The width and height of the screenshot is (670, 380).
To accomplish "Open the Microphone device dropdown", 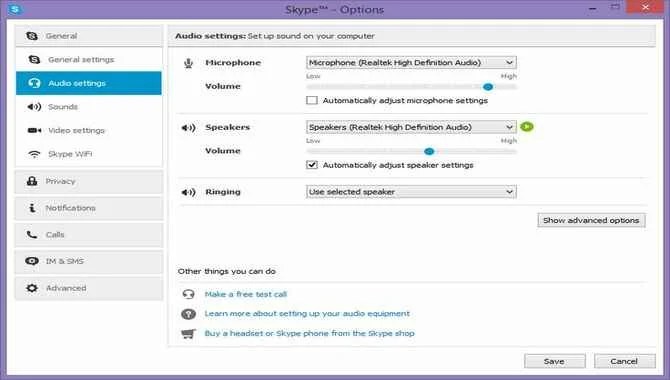I will click(x=411, y=62).
